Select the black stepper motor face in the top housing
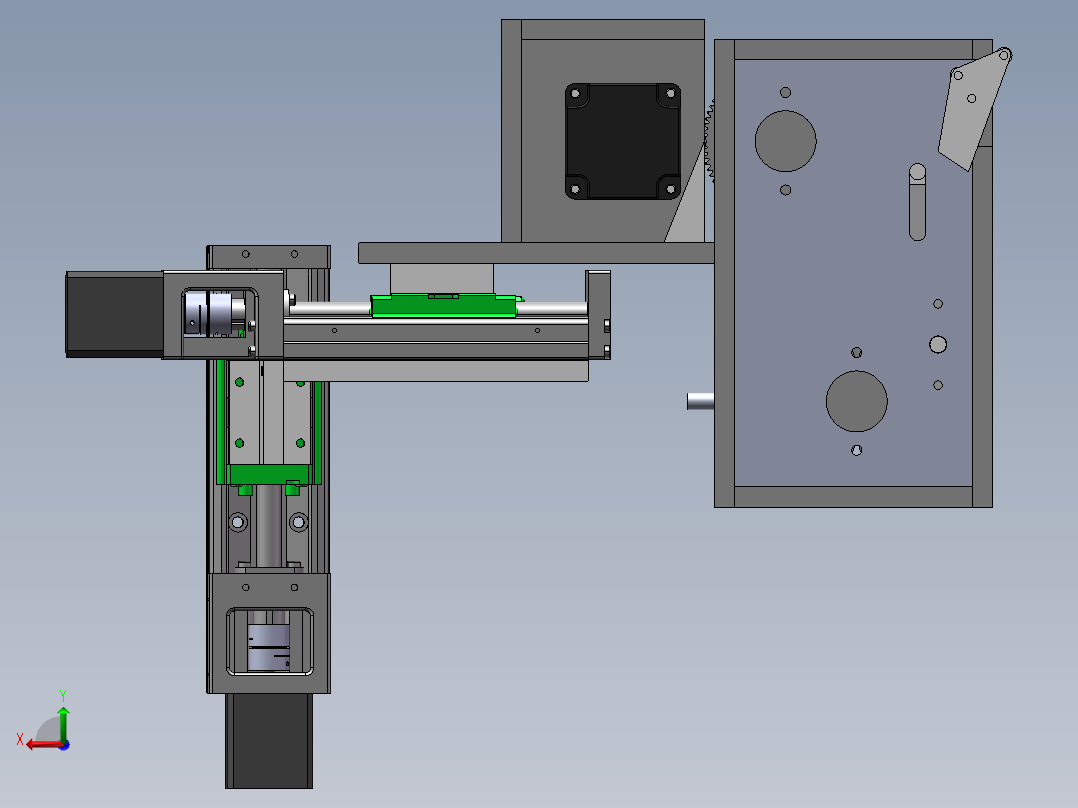1078x808 pixels. [623, 142]
